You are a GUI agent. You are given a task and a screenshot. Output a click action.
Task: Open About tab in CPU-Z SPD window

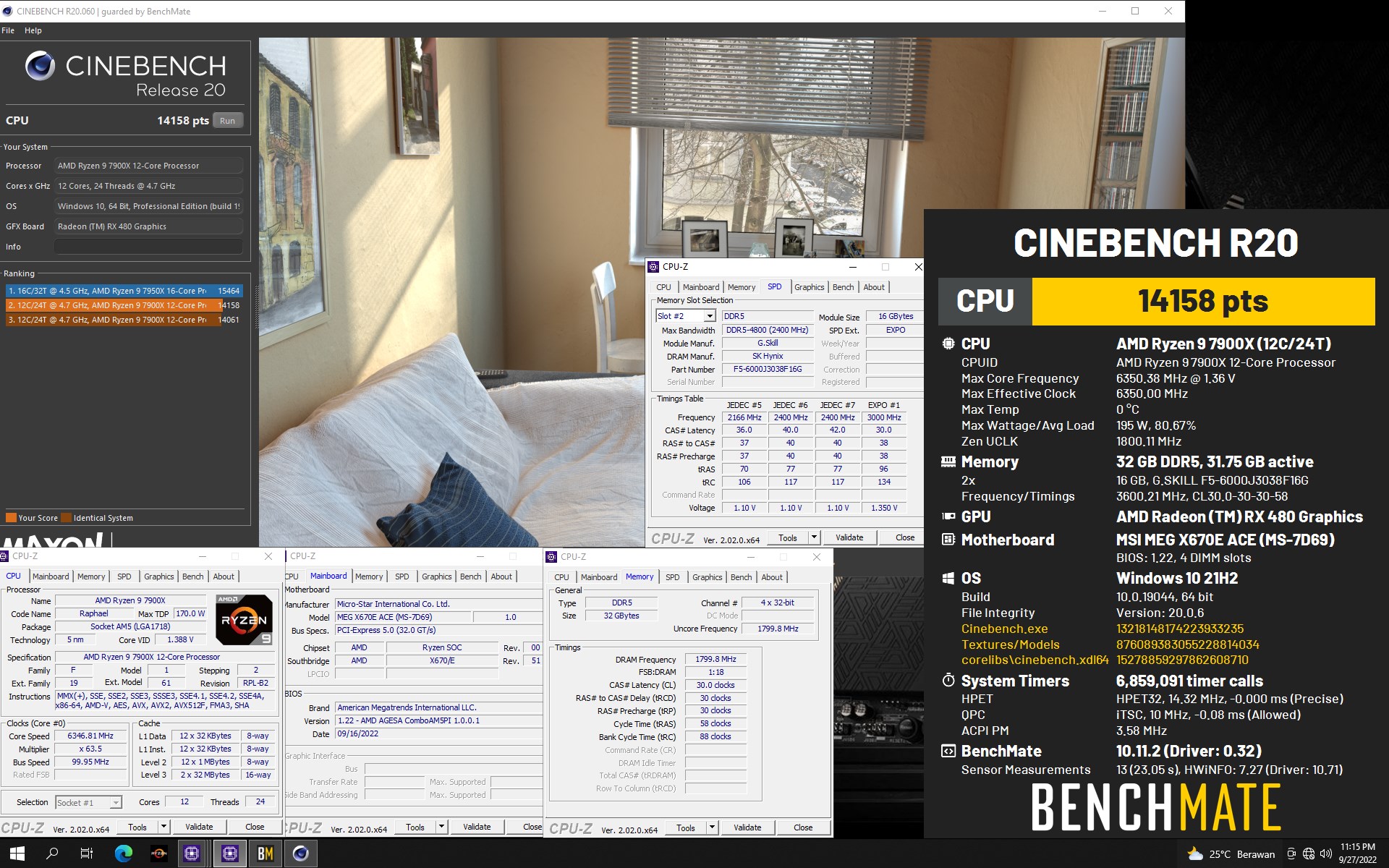pos(874,287)
